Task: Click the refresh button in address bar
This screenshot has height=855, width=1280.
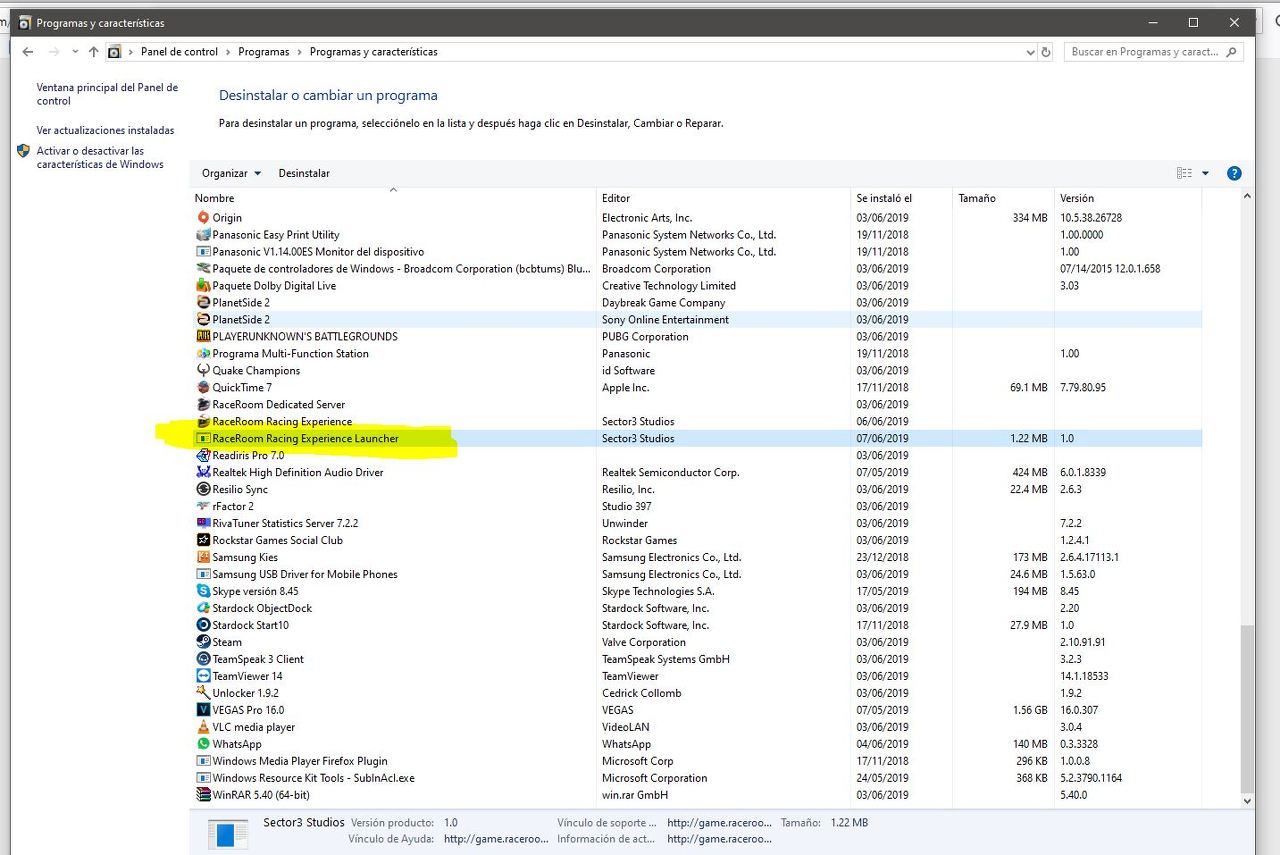Action: click(x=1046, y=52)
